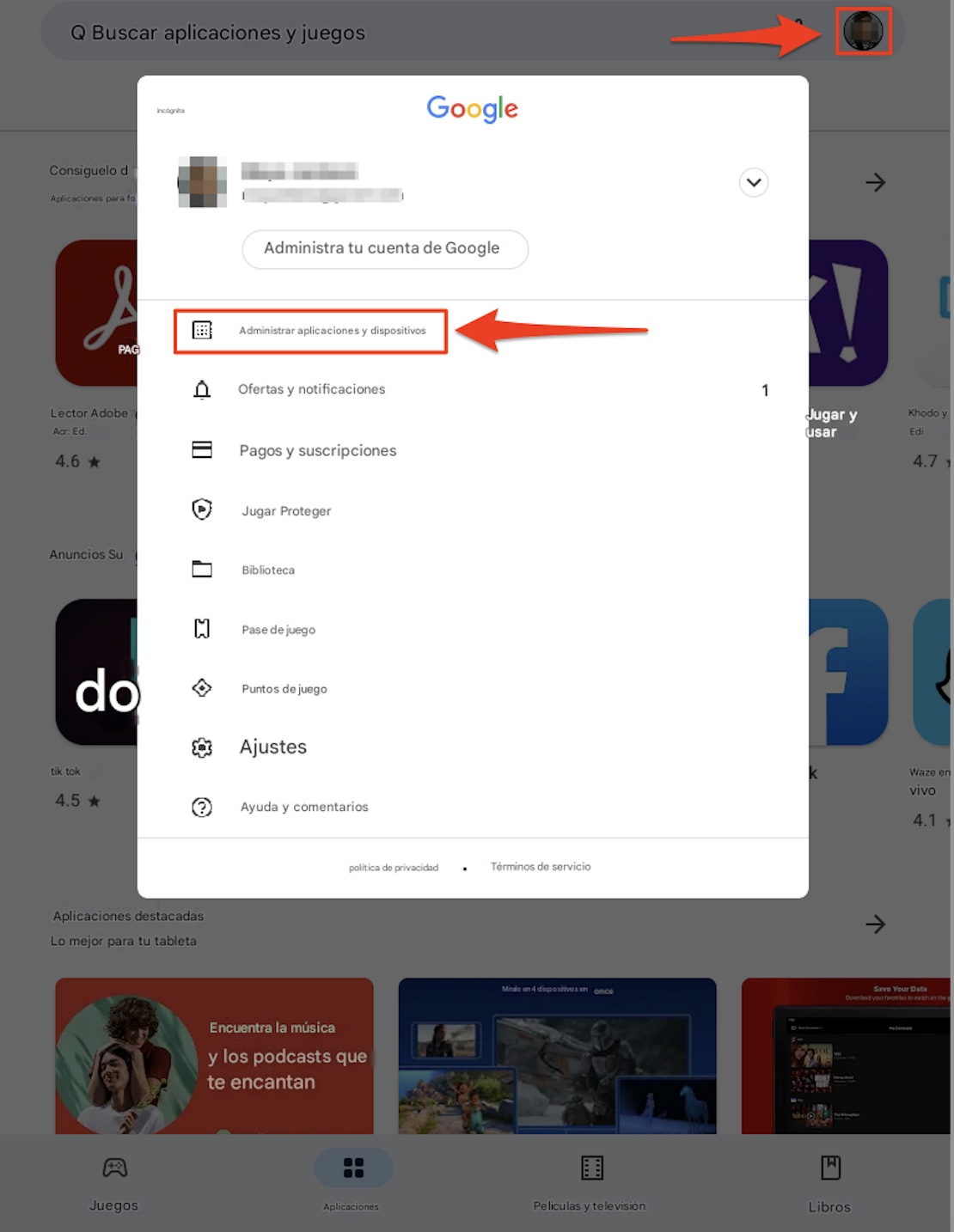Click the tik tok app label
This screenshot has height=1232, width=954.
[65, 772]
